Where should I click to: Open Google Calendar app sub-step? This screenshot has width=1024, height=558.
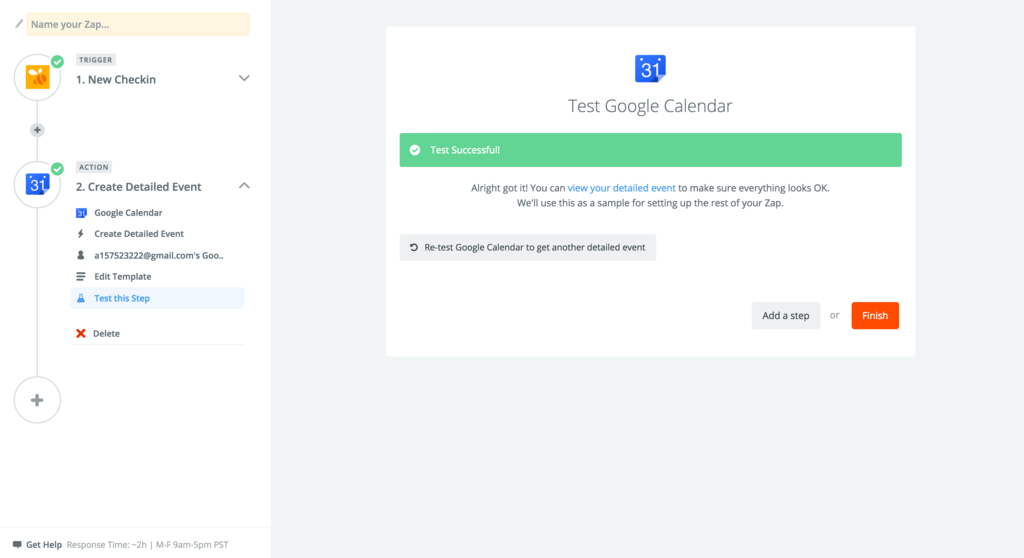click(128, 212)
